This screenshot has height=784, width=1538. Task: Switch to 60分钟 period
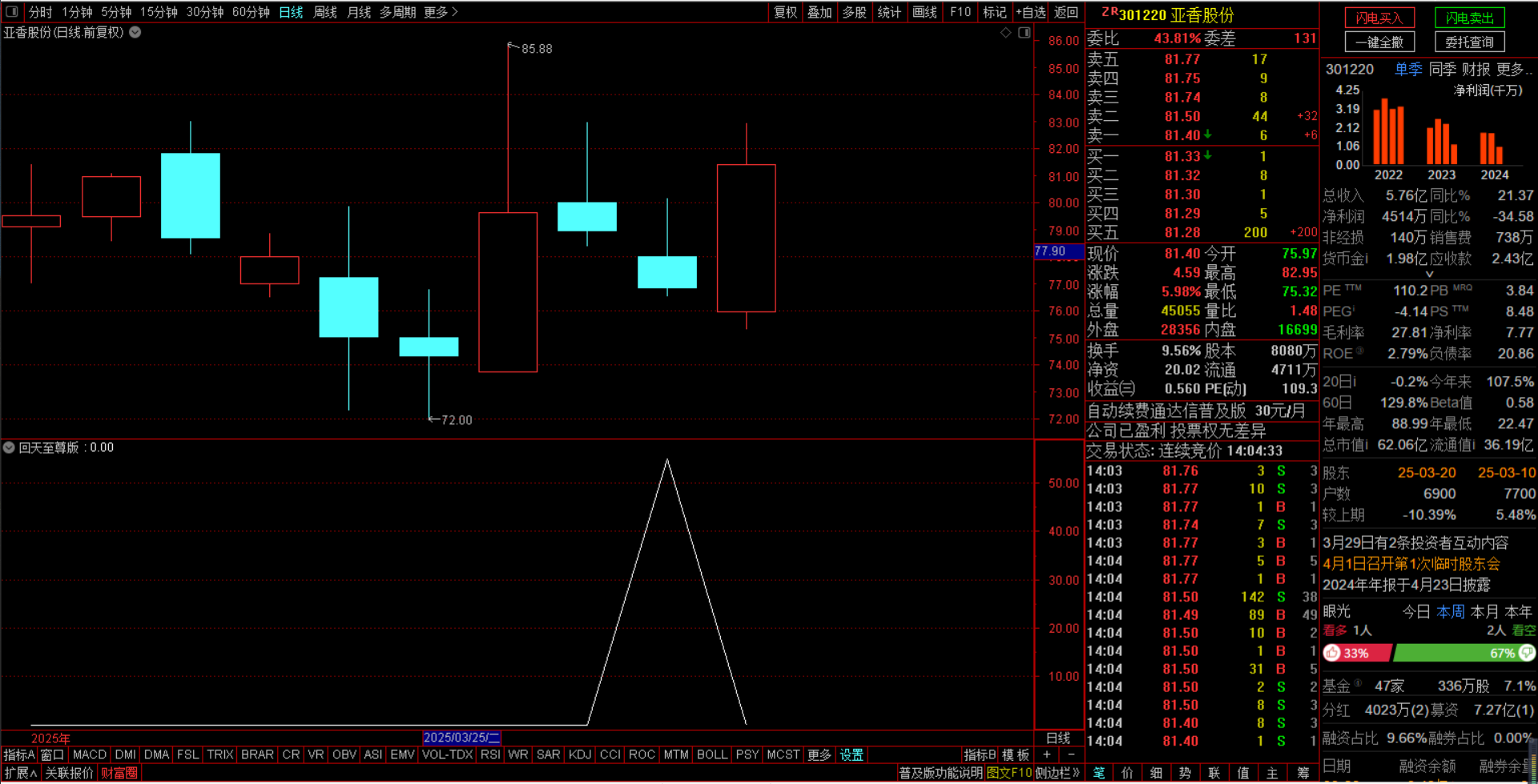click(251, 12)
